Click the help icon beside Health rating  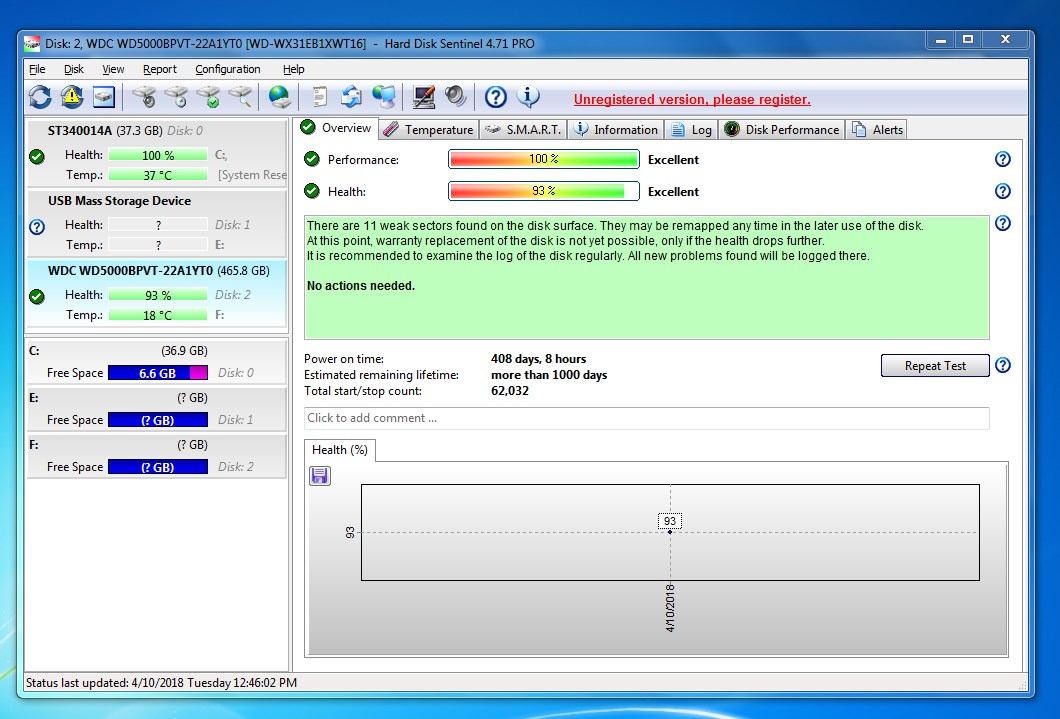tap(1003, 191)
